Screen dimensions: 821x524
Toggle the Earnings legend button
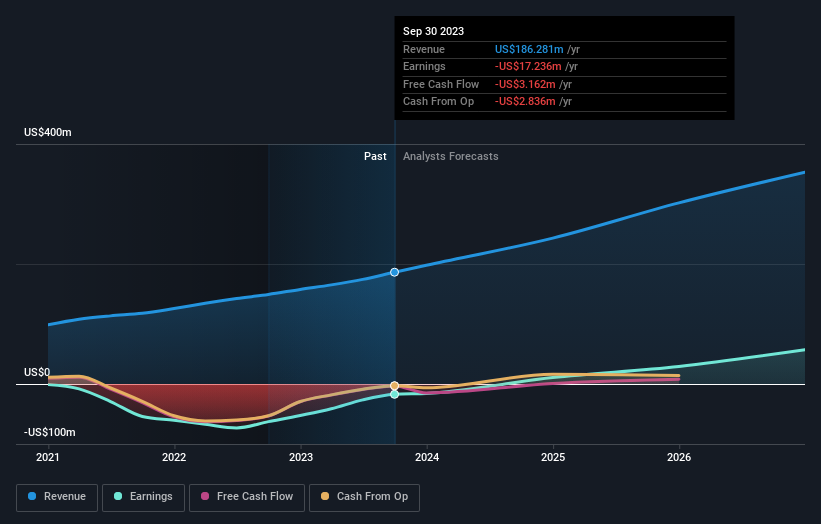tap(143, 497)
